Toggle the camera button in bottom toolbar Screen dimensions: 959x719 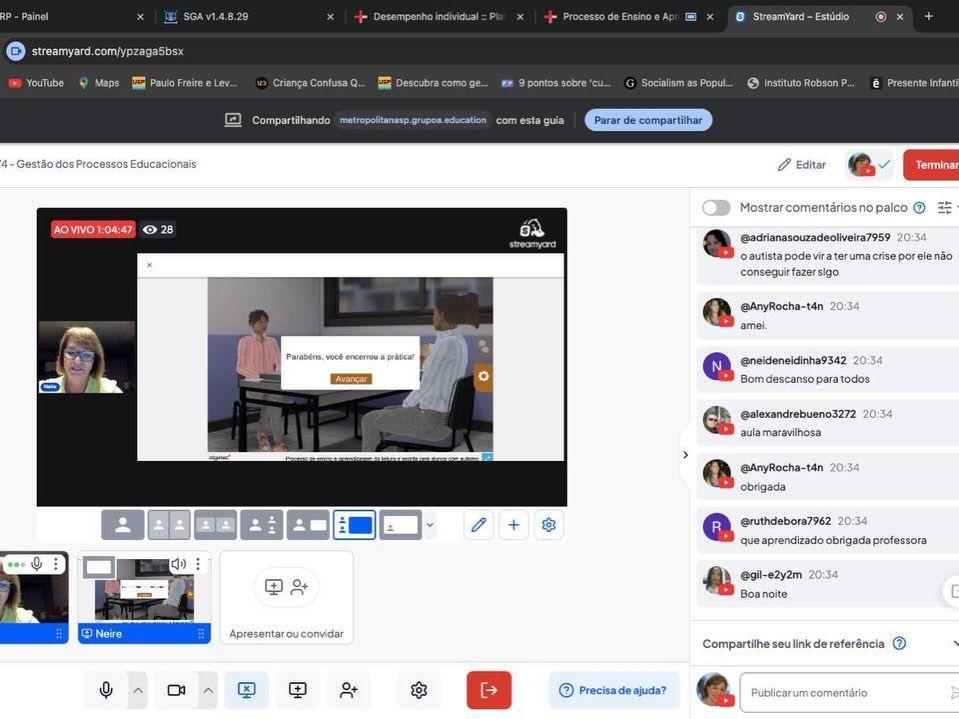coord(176,690)
